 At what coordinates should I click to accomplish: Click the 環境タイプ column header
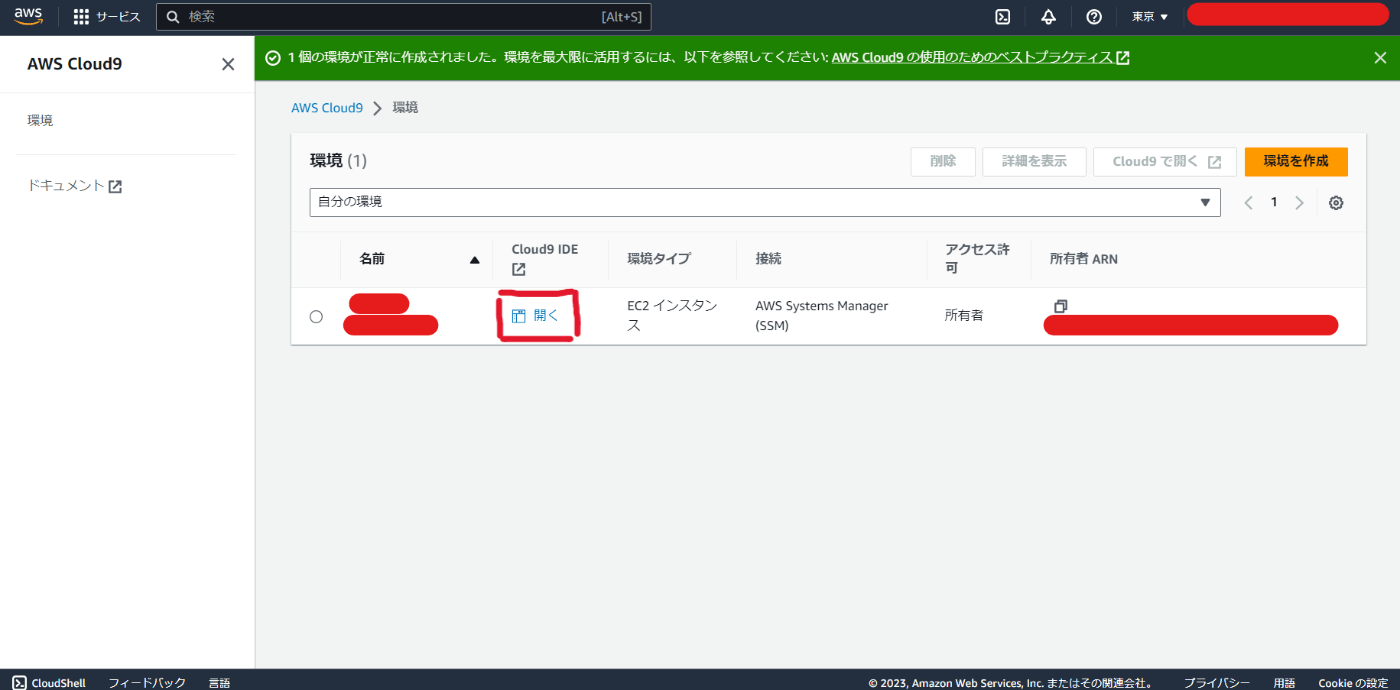(x=659, y=259)
